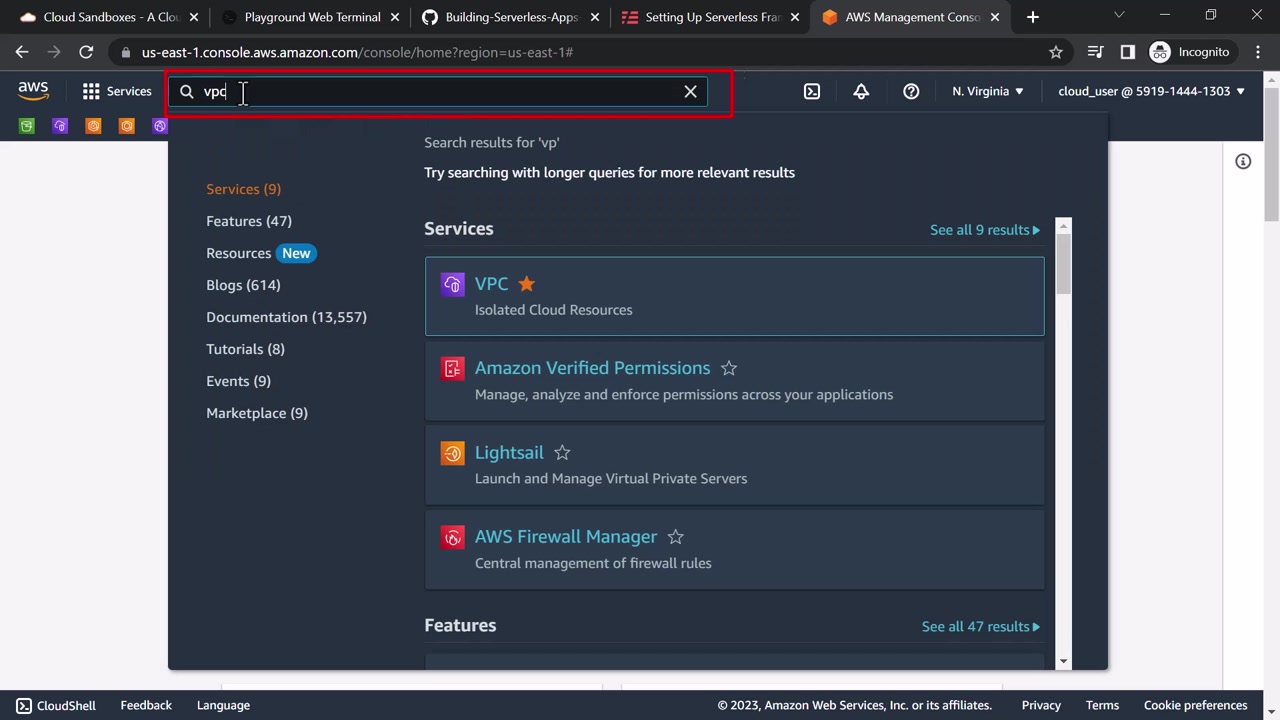Click the CloudShell icon in the footer
The width and height of the screenshot is (1280, 720).
coord(24,705)
